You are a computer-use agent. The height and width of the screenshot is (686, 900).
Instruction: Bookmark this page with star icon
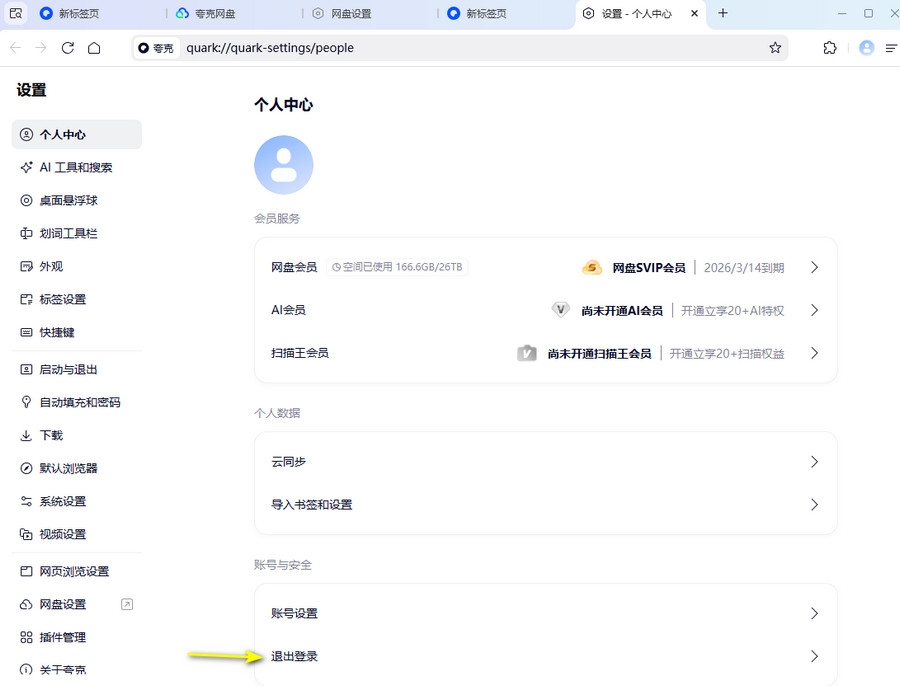[x=775, y=48]
